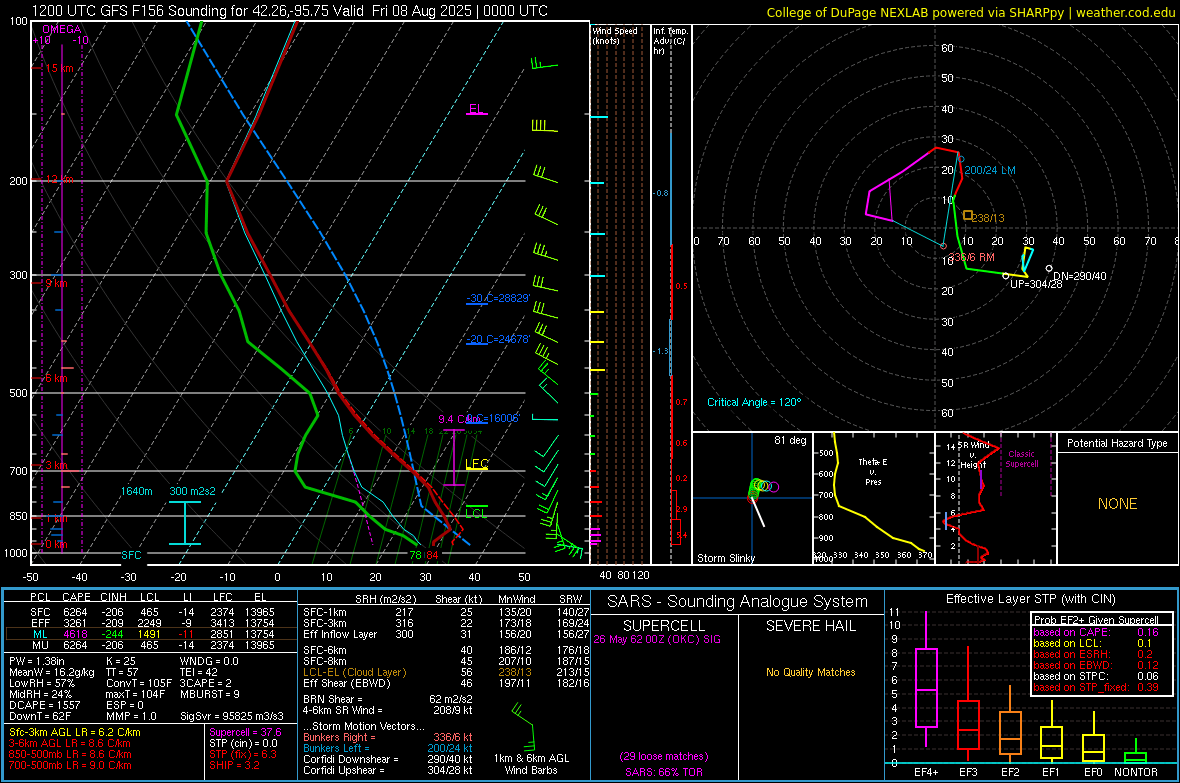Click the 'SARS - Sounding Analogue System' header
1180x783 pixels.
coord(738,602)
